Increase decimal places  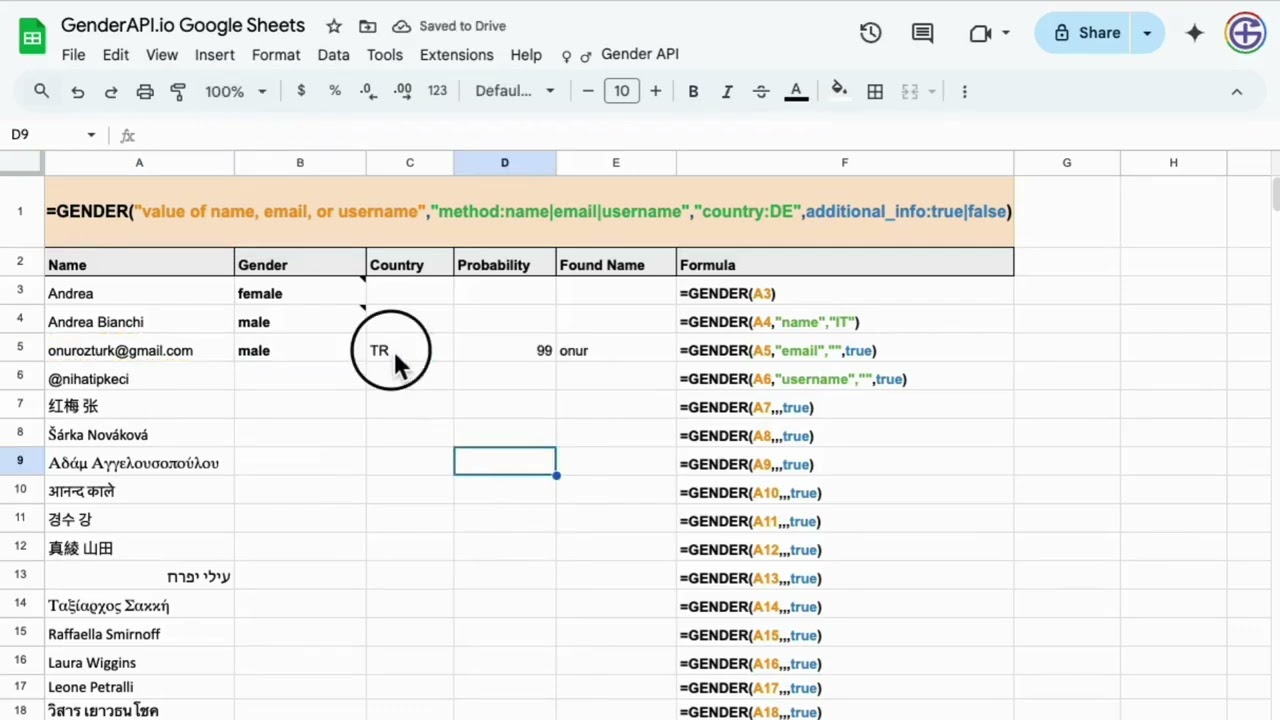(x=403, y=91)
